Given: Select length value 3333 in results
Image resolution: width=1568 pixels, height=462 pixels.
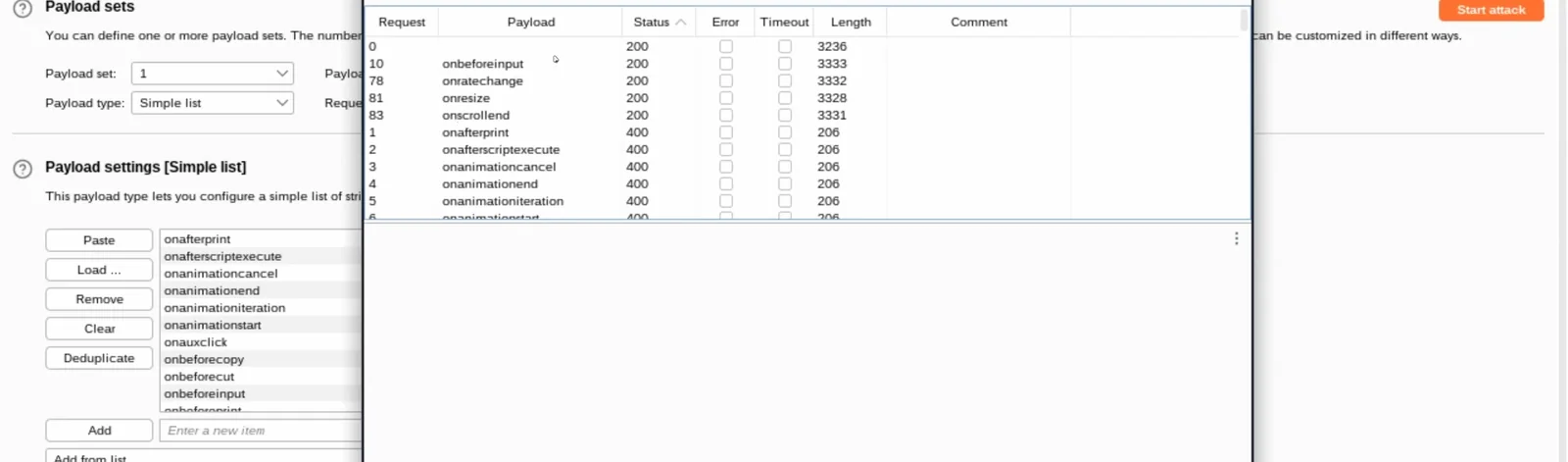Looking at the screenshot, I should tap(832, 64).
